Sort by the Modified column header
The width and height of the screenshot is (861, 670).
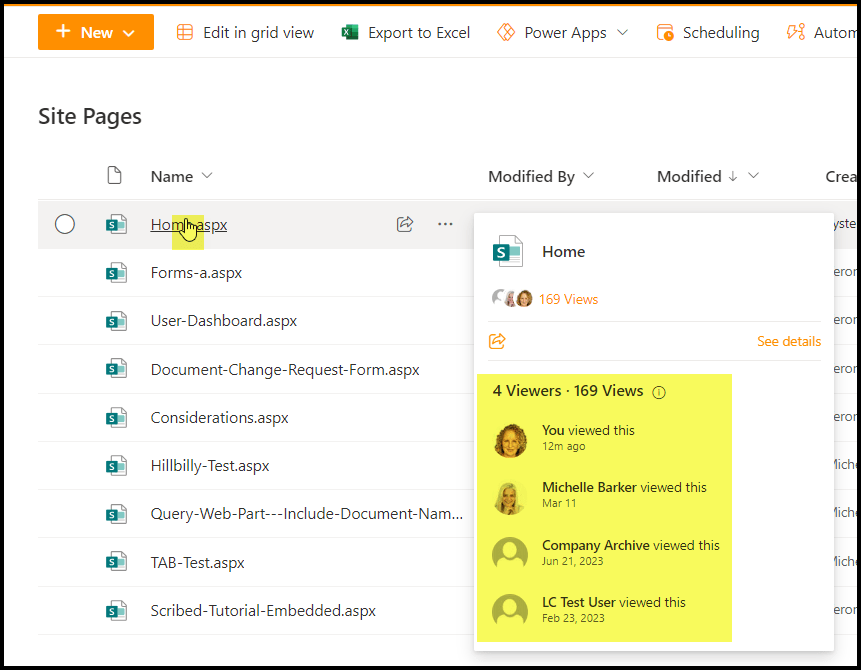[x=689, y=176]
